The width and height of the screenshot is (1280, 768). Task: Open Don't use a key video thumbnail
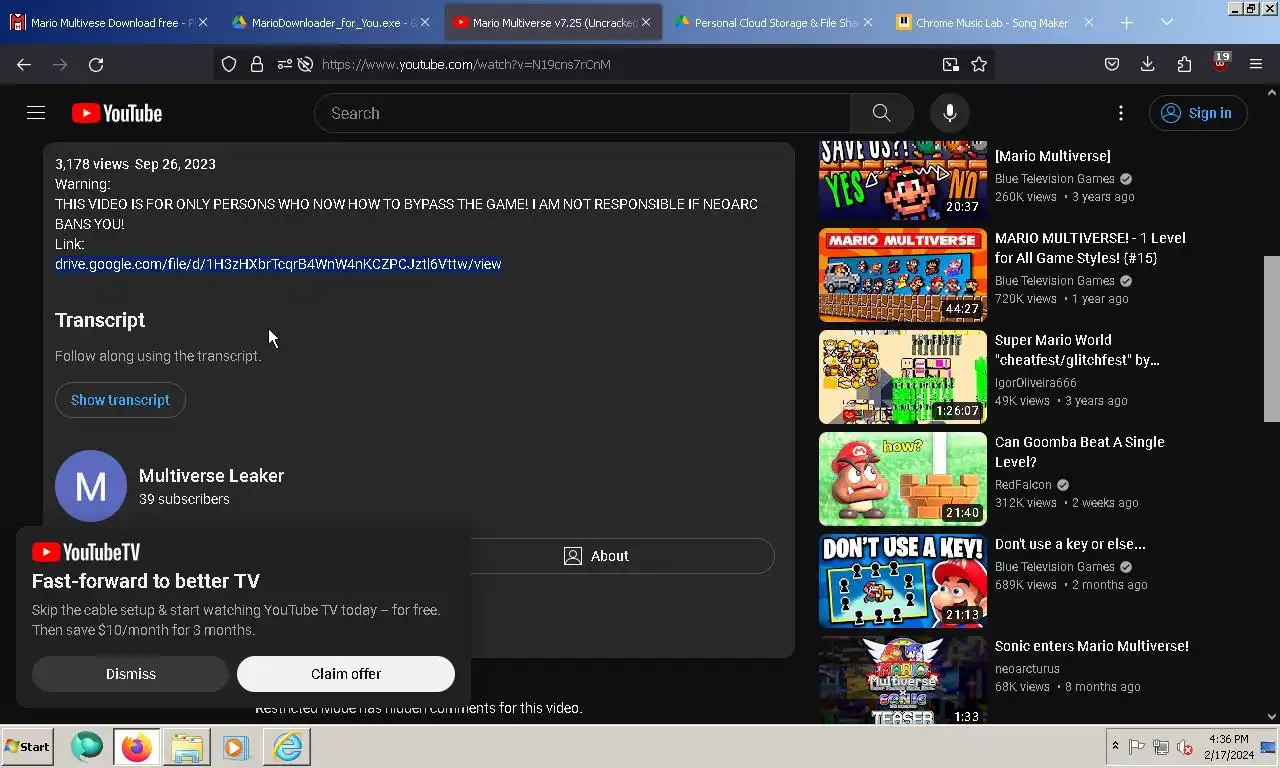pos(903,581)
